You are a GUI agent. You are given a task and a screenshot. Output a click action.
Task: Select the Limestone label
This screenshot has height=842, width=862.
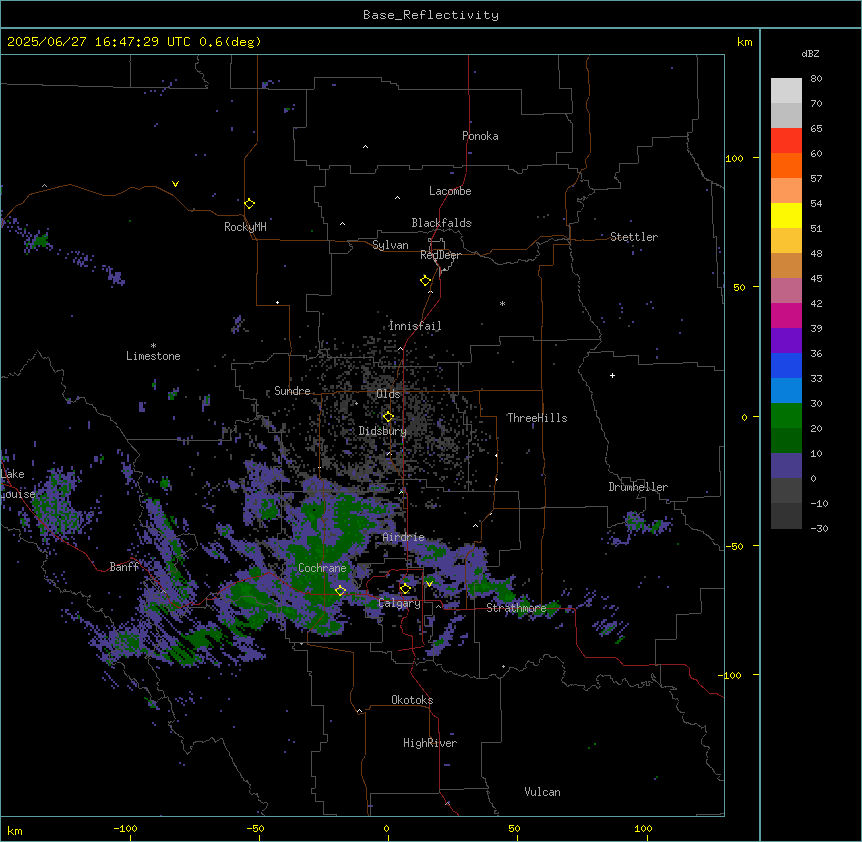coord(153,356)
